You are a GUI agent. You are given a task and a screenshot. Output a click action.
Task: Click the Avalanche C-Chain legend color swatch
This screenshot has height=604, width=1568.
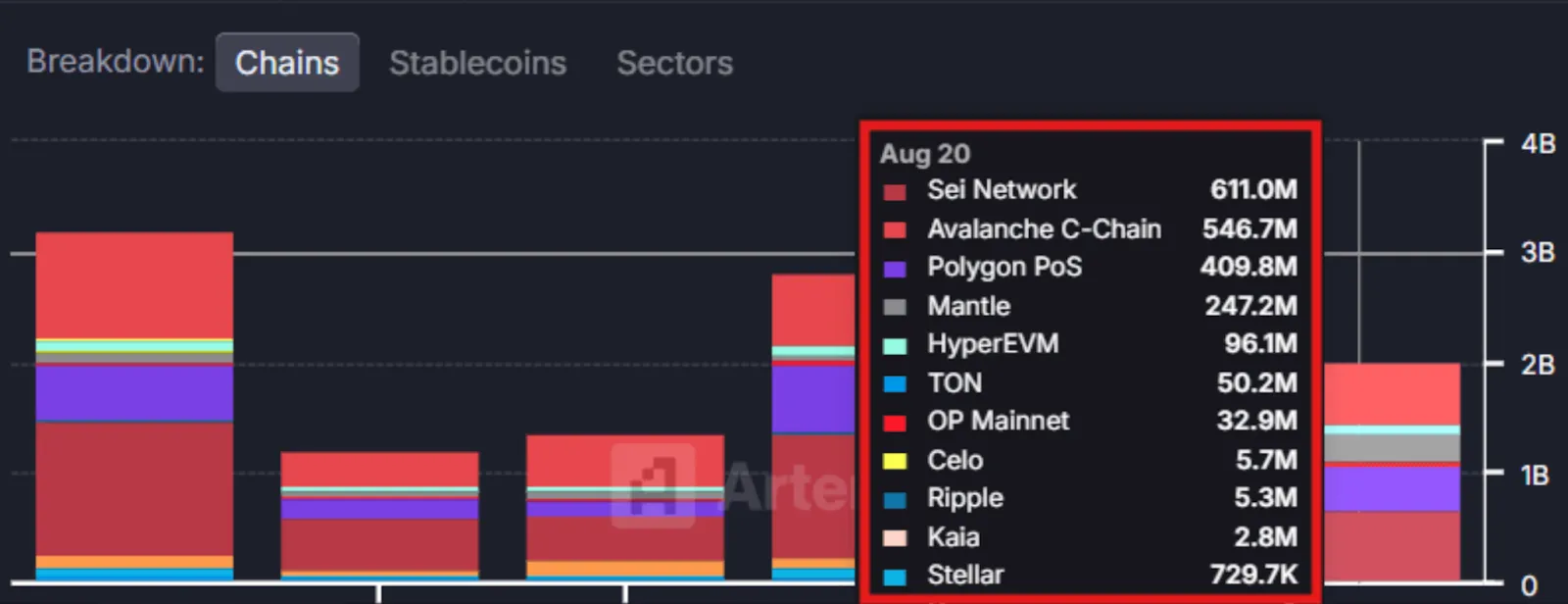tap(895, 230)
